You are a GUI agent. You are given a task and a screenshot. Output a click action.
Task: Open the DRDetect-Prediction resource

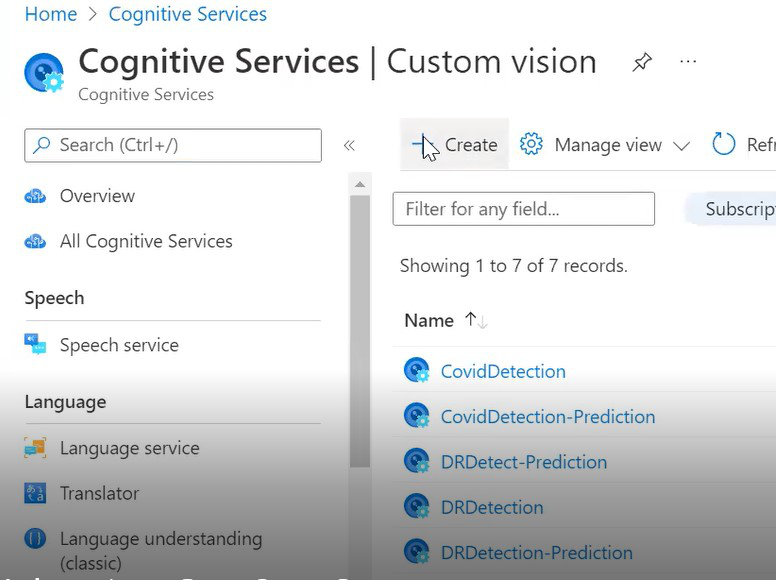[x=523, y=462]
